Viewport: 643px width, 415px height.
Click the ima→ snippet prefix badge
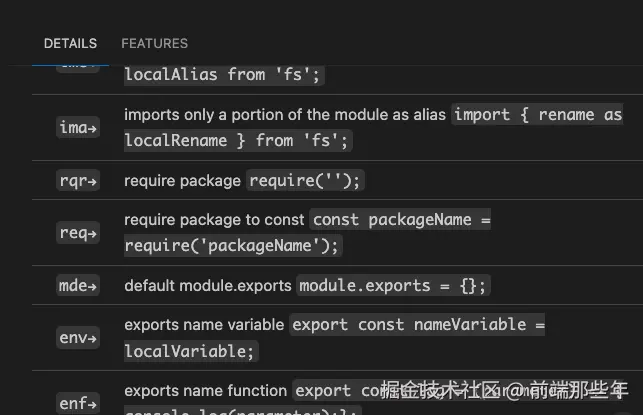tap(78, 127)
